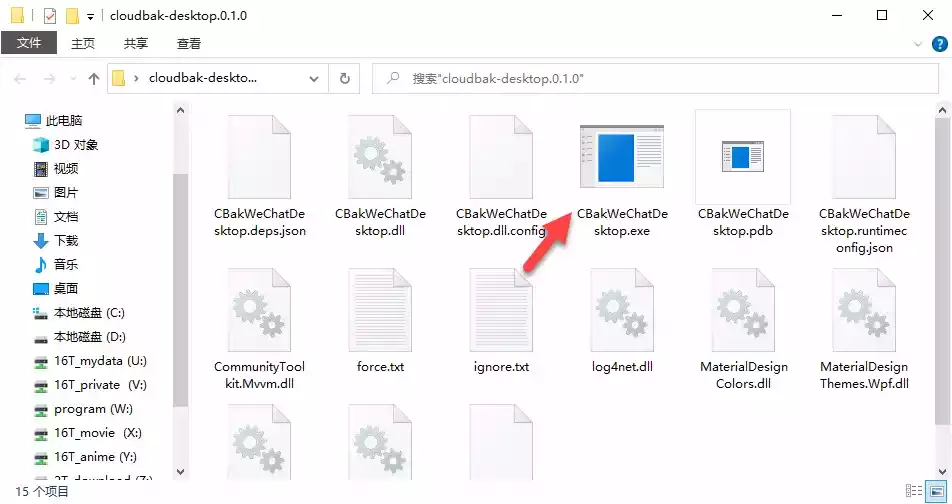Expand the ribbon with the chevron
This screenshot has width=952, height=504.
(x=919, y=44)
